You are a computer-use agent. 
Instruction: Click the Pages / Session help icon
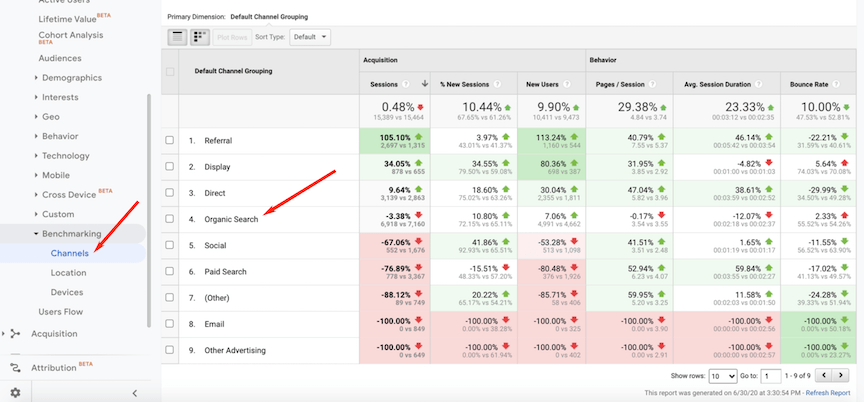652,84
